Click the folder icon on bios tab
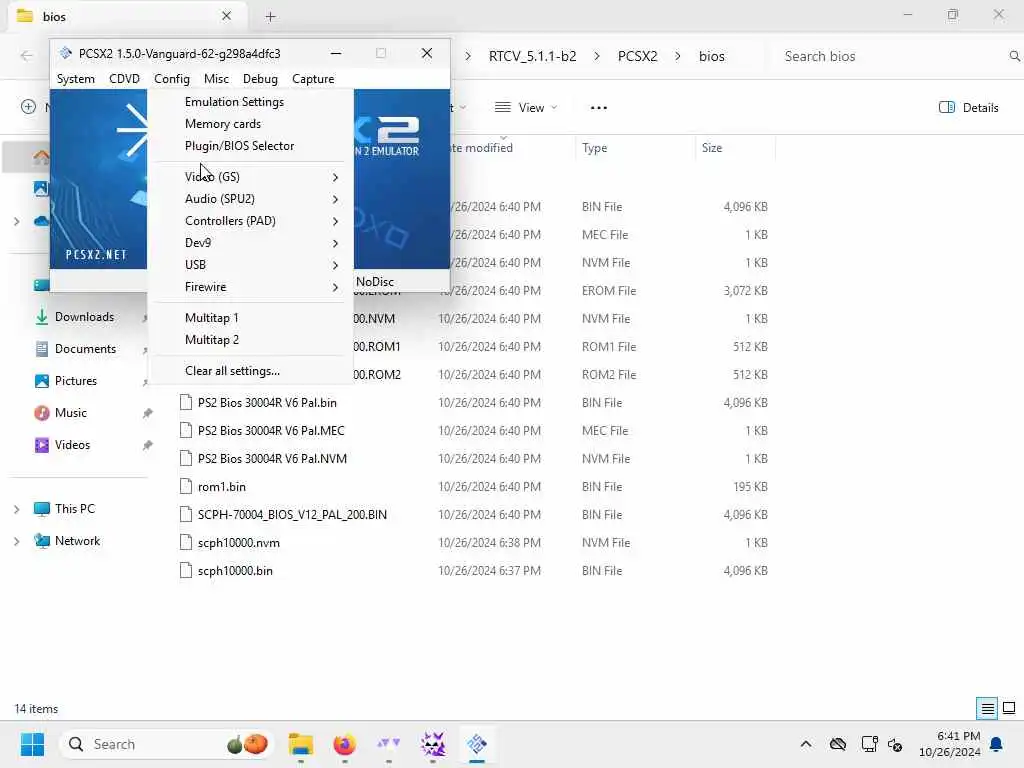1024x768 pixels. pyautogui.click(x=25, y=16)
